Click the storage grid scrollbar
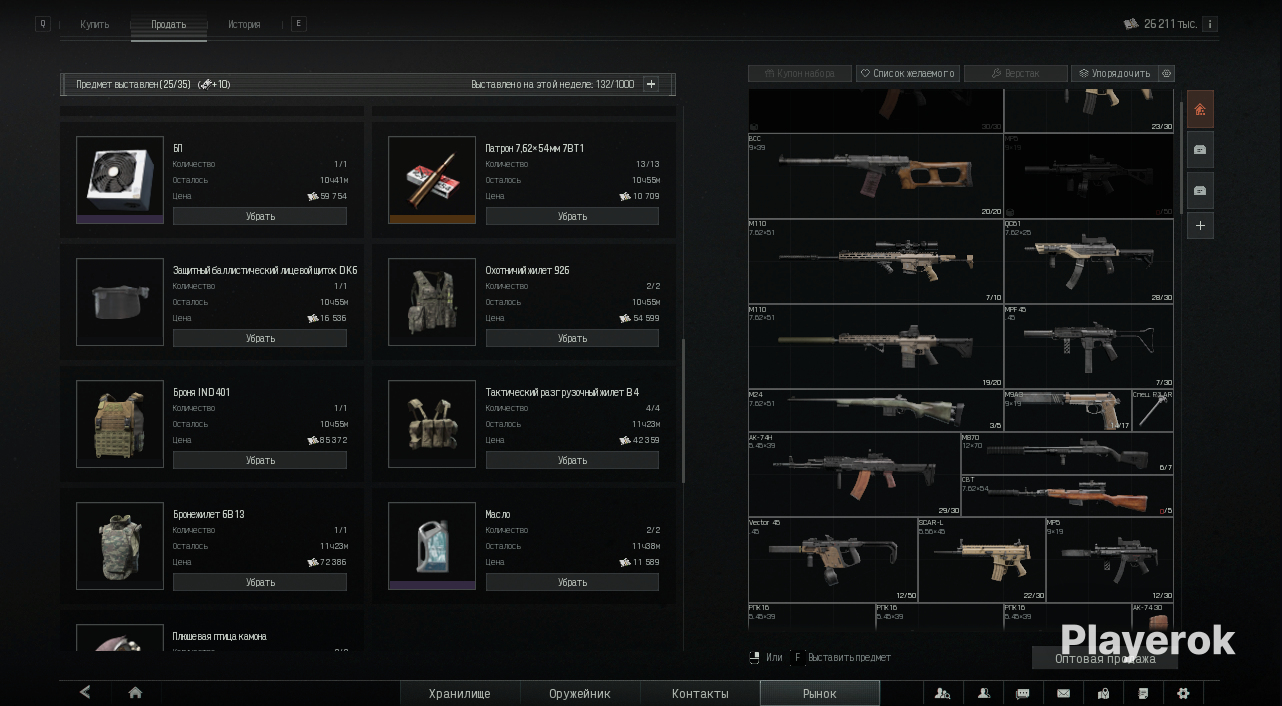This screenshot has height=706, width=1282. [x=1180, y=156]
